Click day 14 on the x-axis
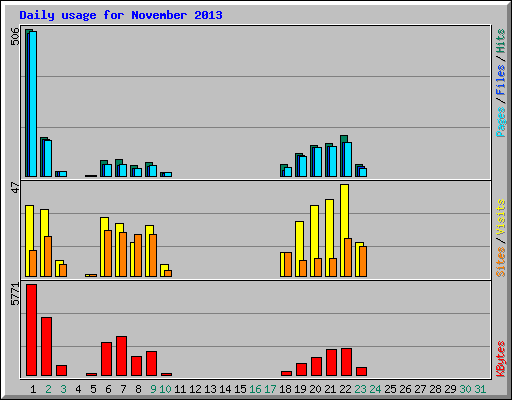512x400 pixels. tap(225, 389)
